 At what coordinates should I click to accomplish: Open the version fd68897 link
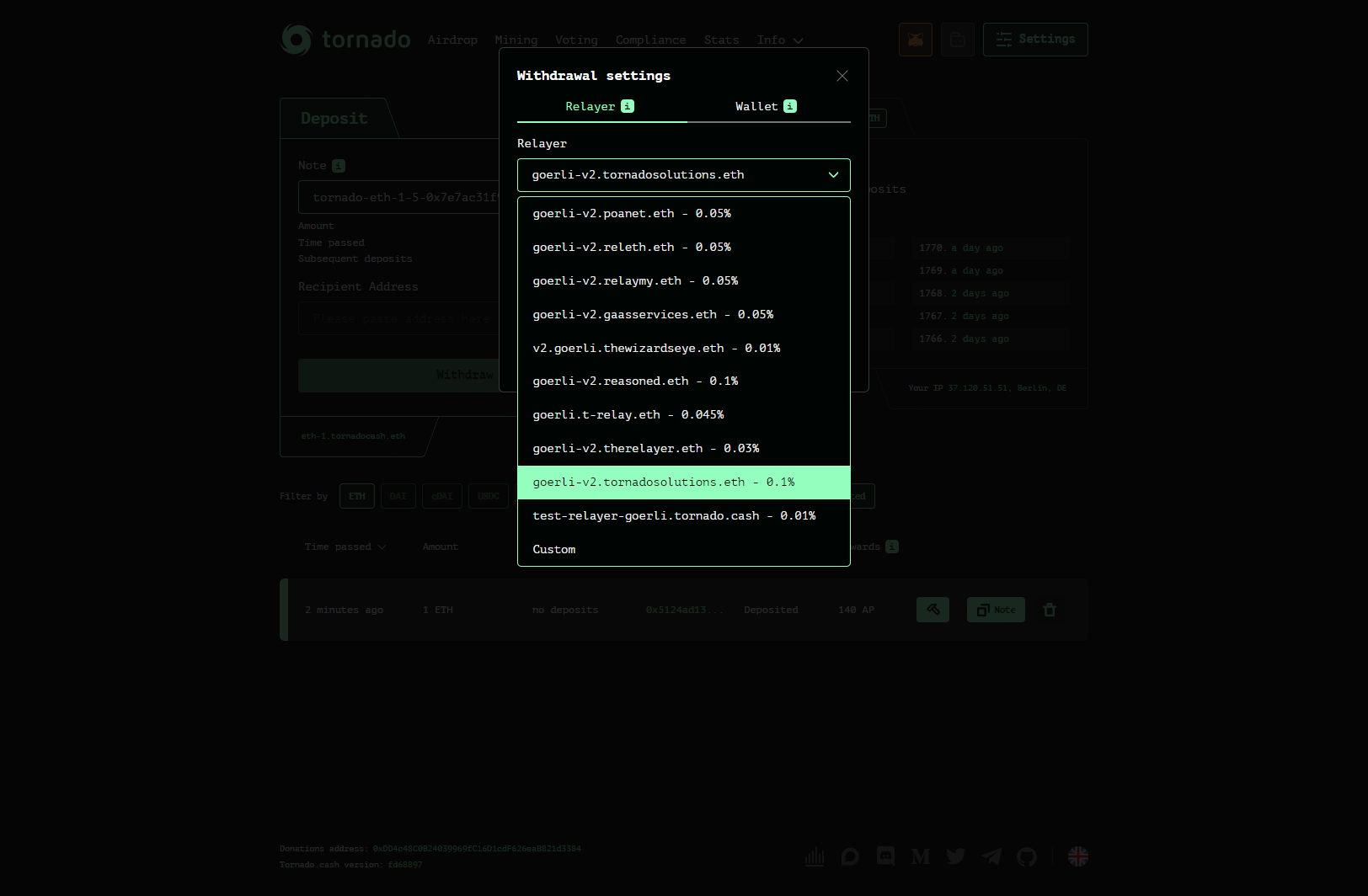(x=405, y=865)
